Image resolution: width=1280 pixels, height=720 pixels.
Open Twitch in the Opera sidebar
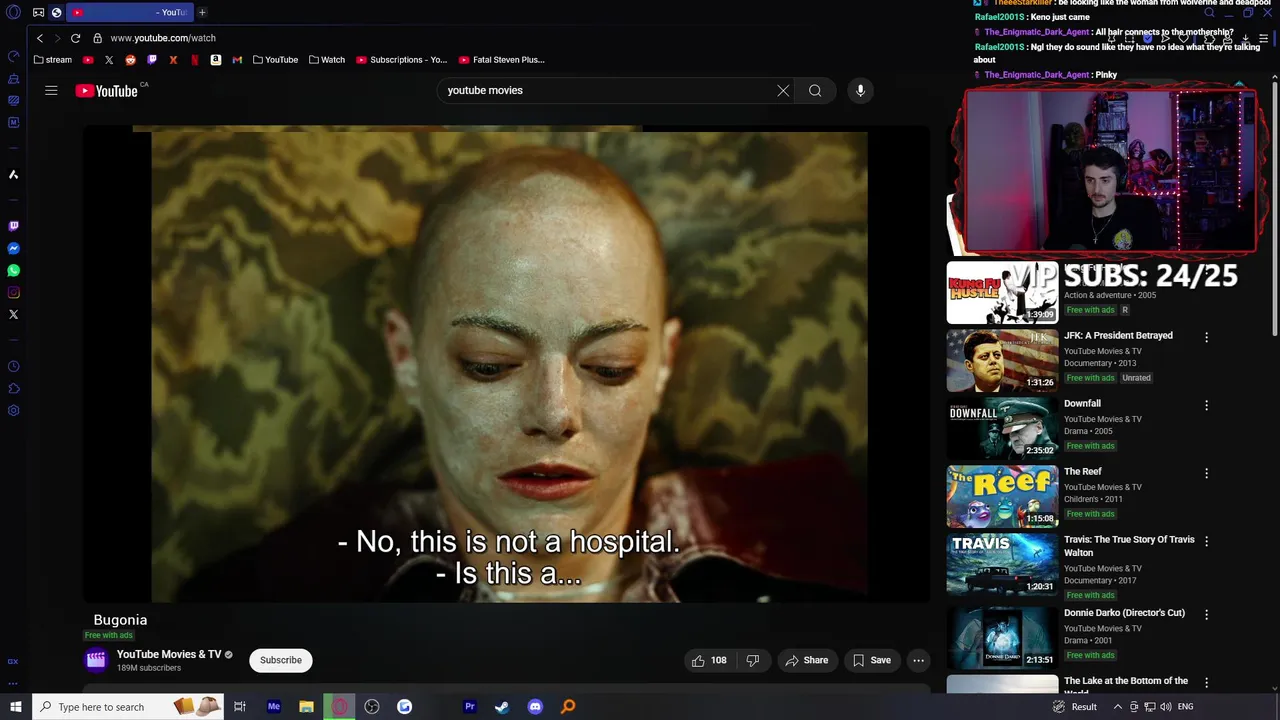(x=13, y=227)
